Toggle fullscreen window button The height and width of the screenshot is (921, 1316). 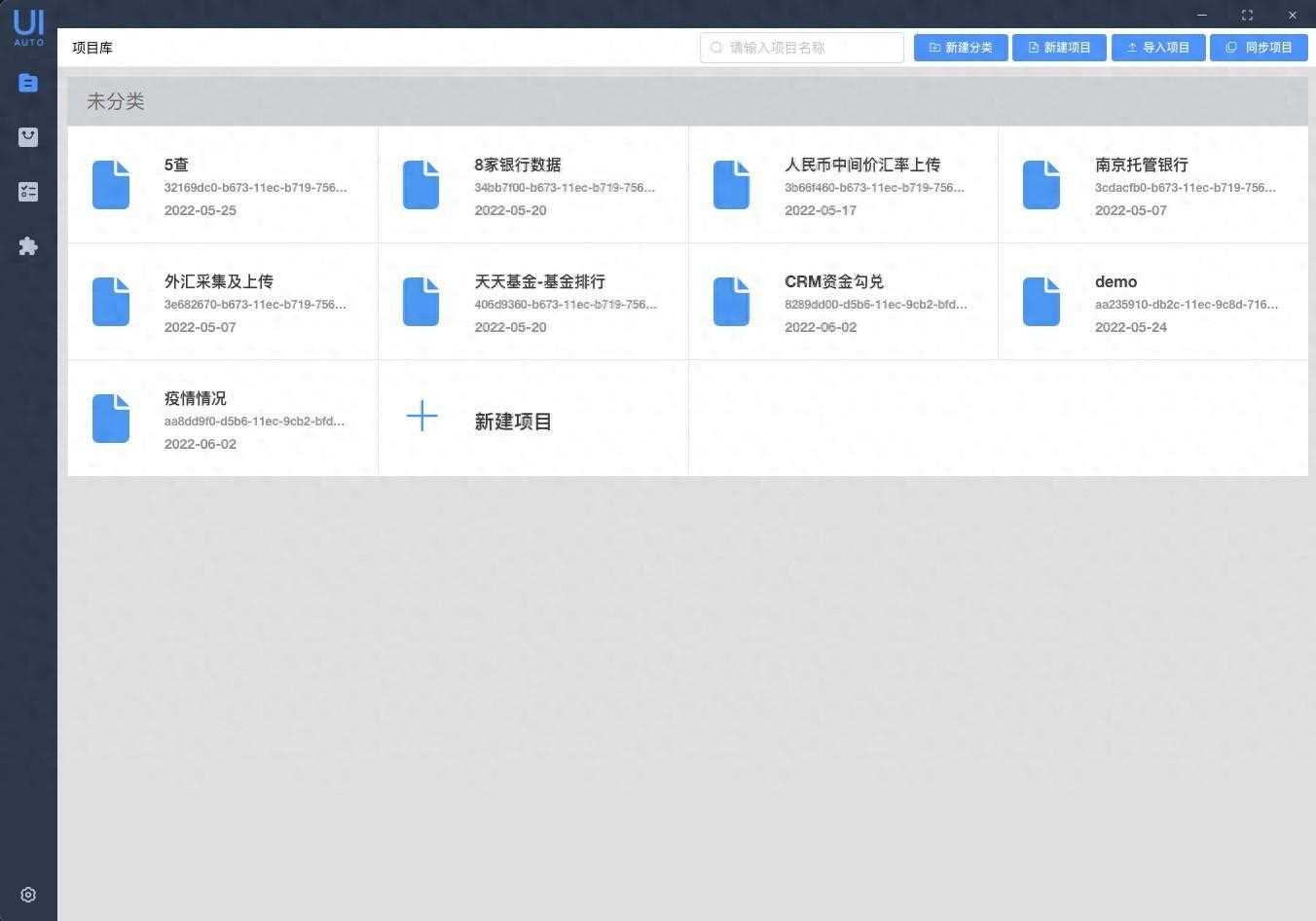point(1247,15)
